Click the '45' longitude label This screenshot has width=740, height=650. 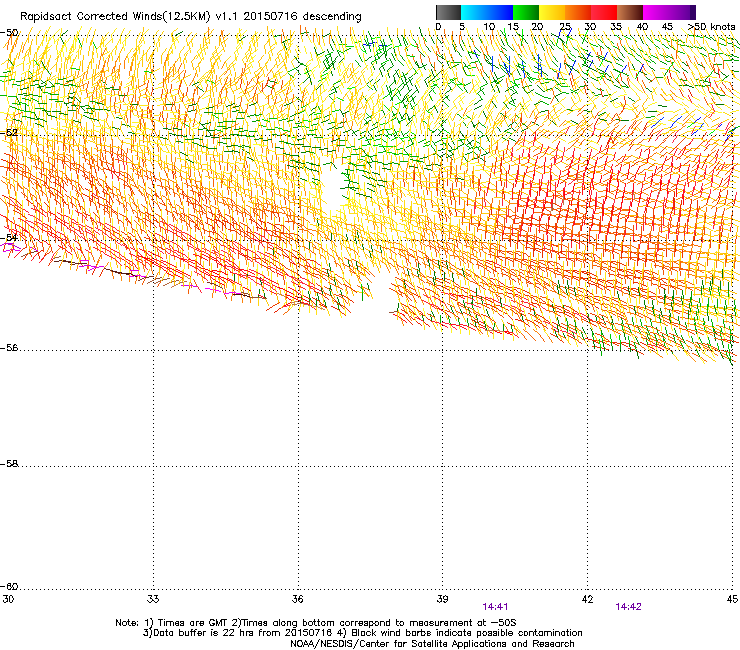[732, 599]
